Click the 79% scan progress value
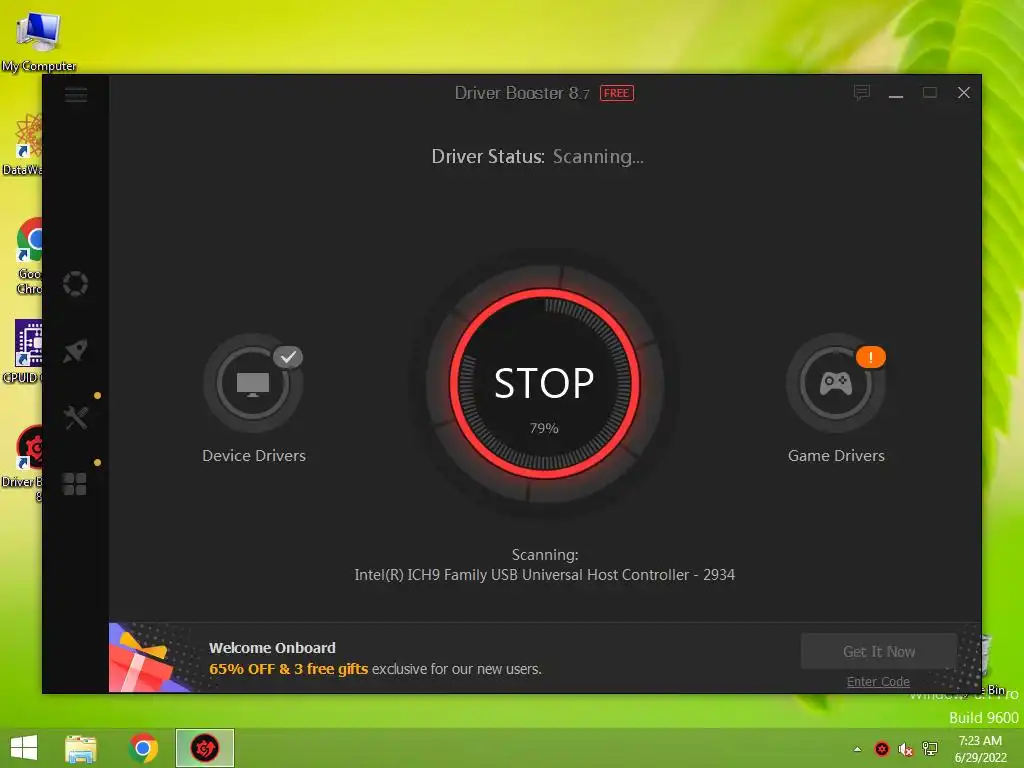1024x768 pixels. point(544,428)
